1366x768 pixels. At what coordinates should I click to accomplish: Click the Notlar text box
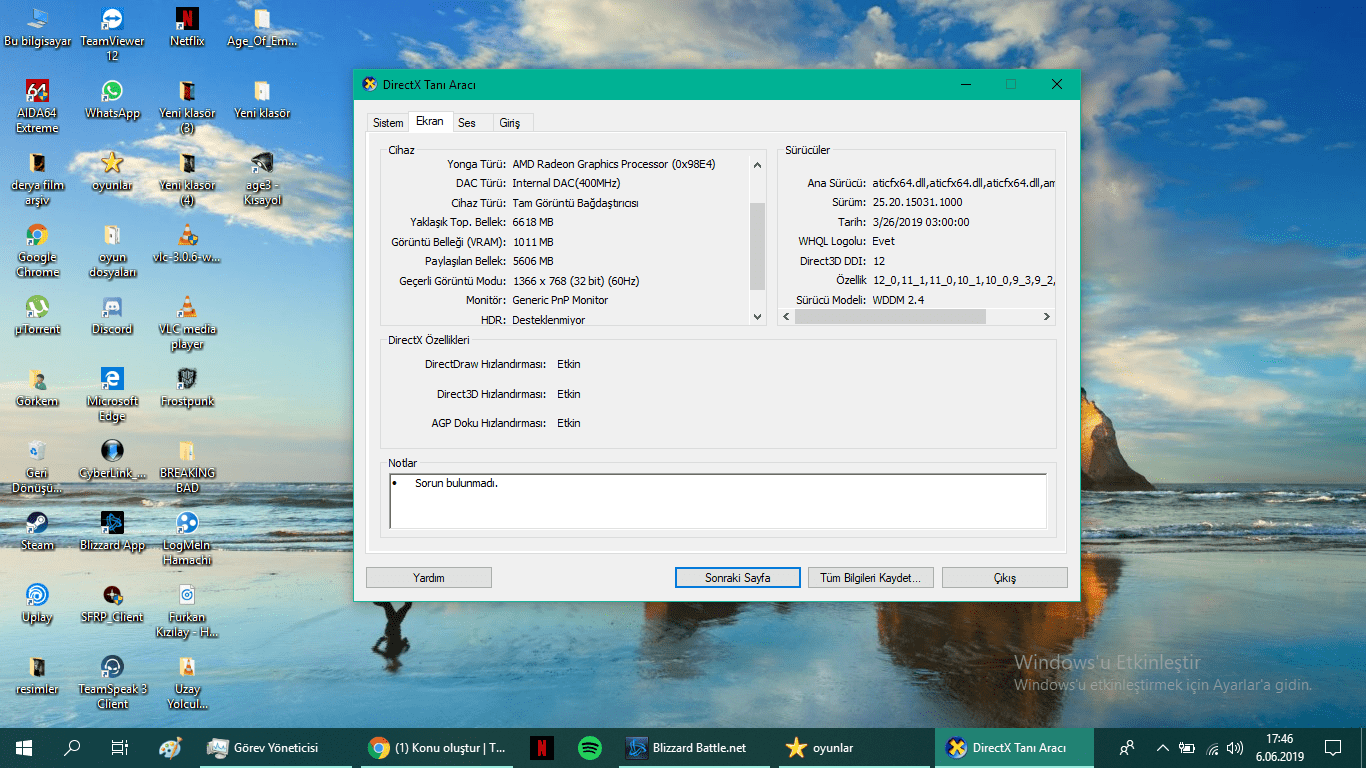[x=717, y=501]
